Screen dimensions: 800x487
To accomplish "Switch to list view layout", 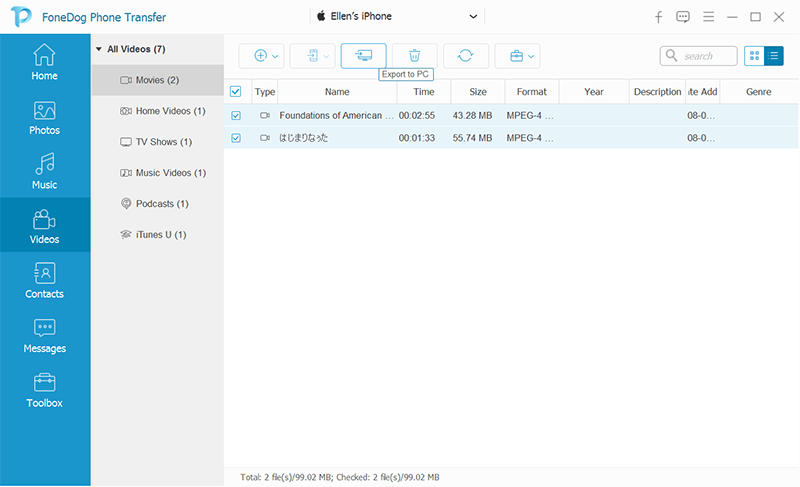I will point(774,56).
